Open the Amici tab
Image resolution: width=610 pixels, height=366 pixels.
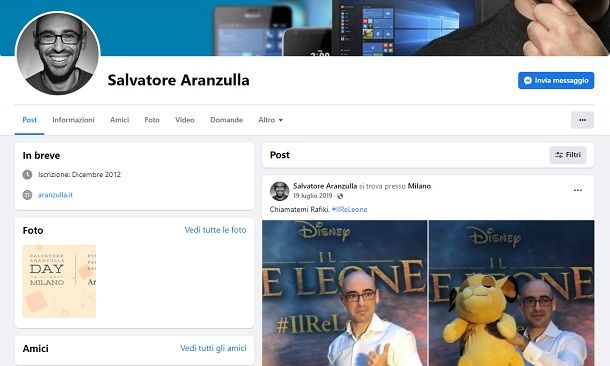coord(119,120)
